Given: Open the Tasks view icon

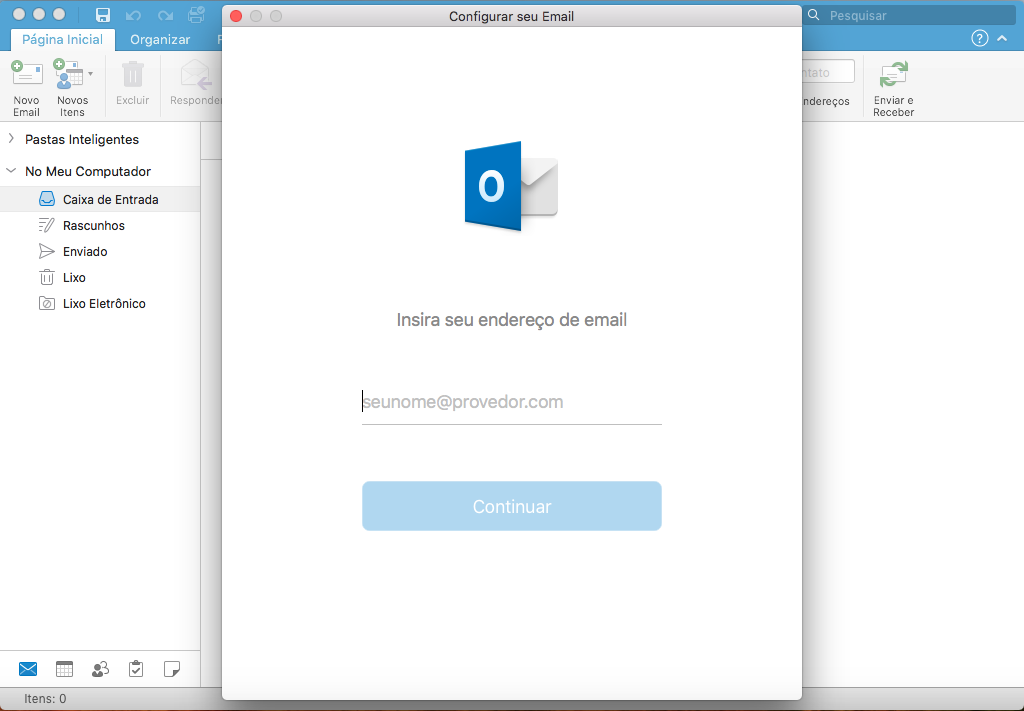Looking at the screenshot, I should (x=136, y=669).
